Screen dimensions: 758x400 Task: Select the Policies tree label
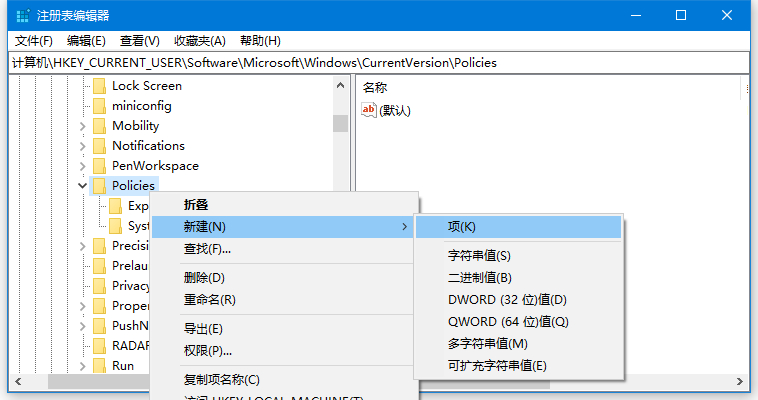(x=133, y=186)
